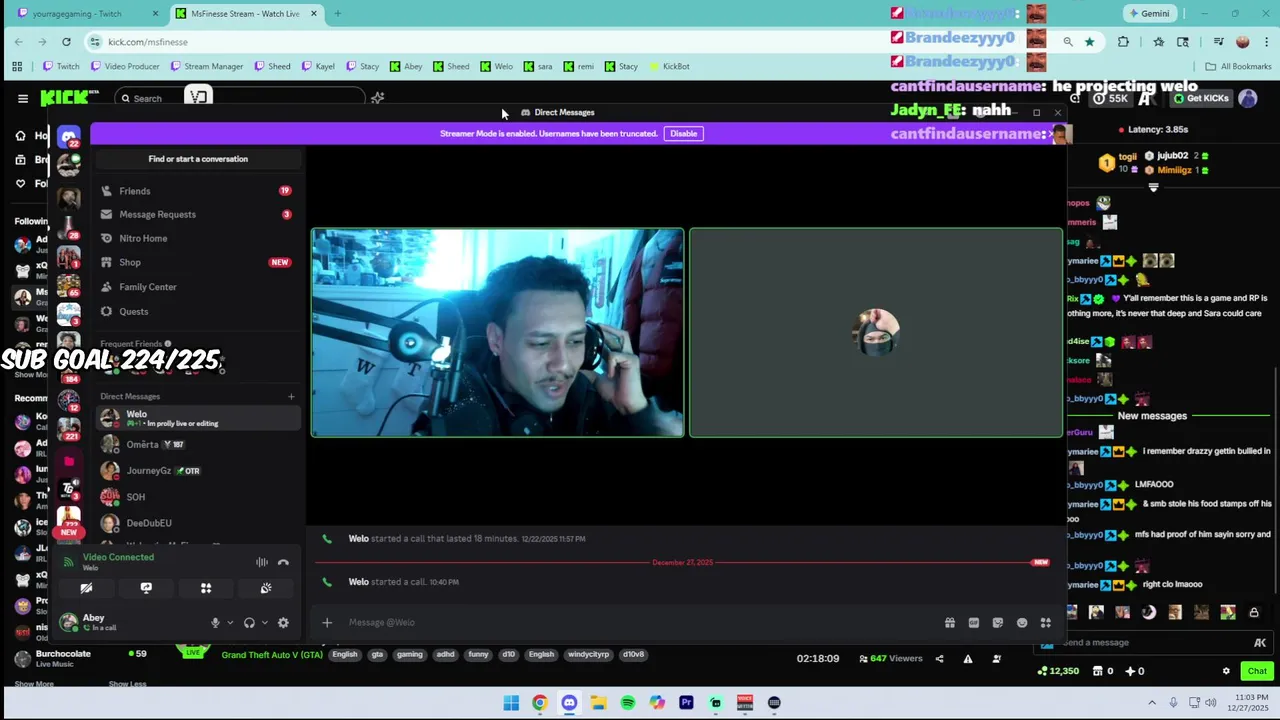
Task: Click the Get KICKs button
Action: (1200, 98)
